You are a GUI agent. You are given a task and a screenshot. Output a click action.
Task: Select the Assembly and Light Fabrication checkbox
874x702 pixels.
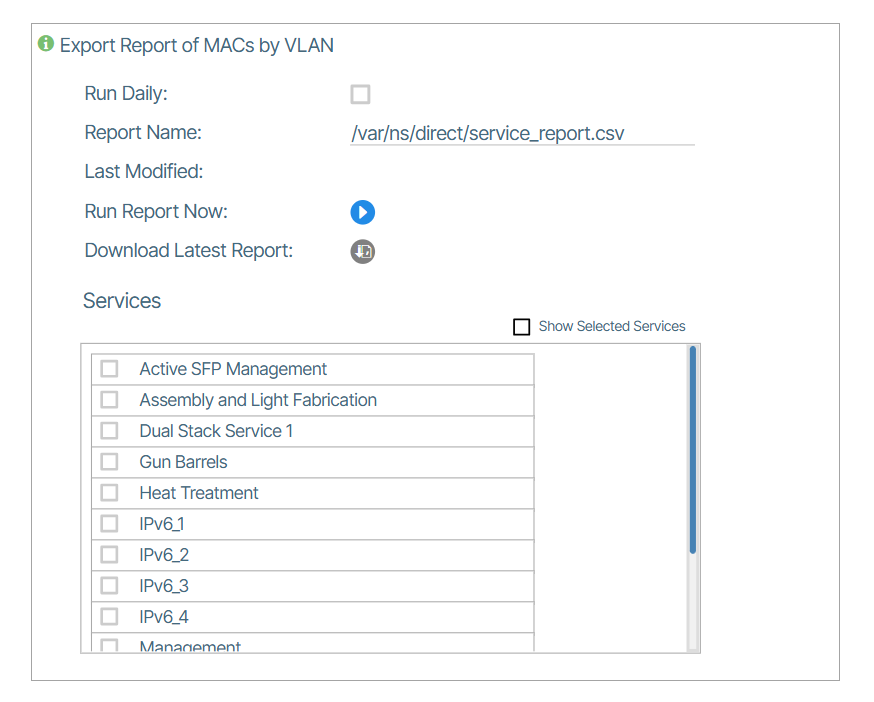tap(109, 400)
